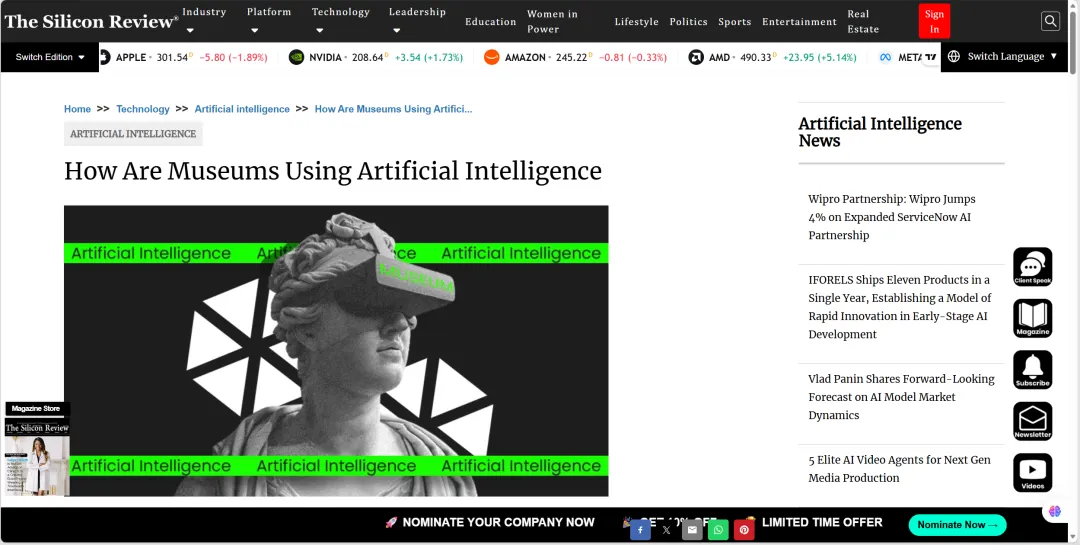1080x545 pixels.
Task: Open the Newsletter envelope icon
Action: click(x=1032, y=421)
